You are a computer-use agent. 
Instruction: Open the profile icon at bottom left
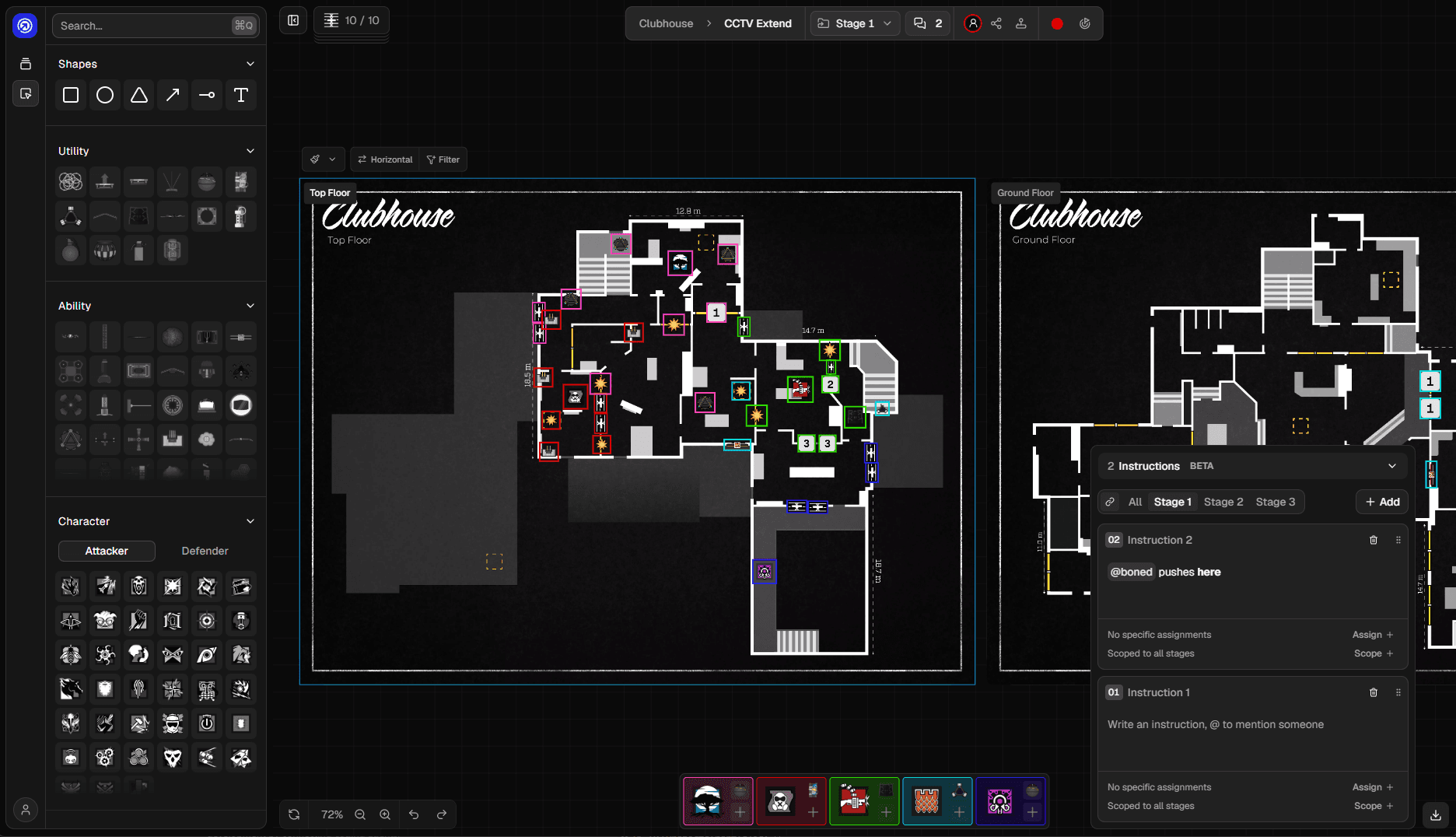coord(26,810)
